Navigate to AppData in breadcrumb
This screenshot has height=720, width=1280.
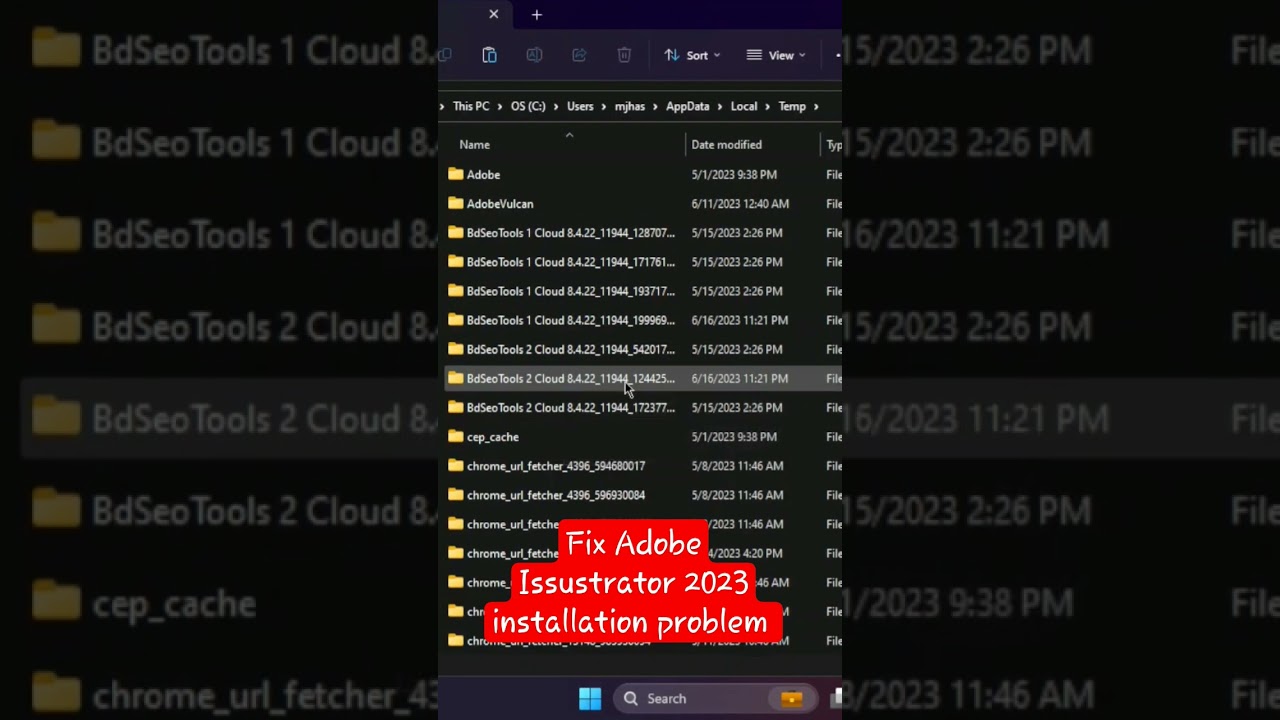688,106
